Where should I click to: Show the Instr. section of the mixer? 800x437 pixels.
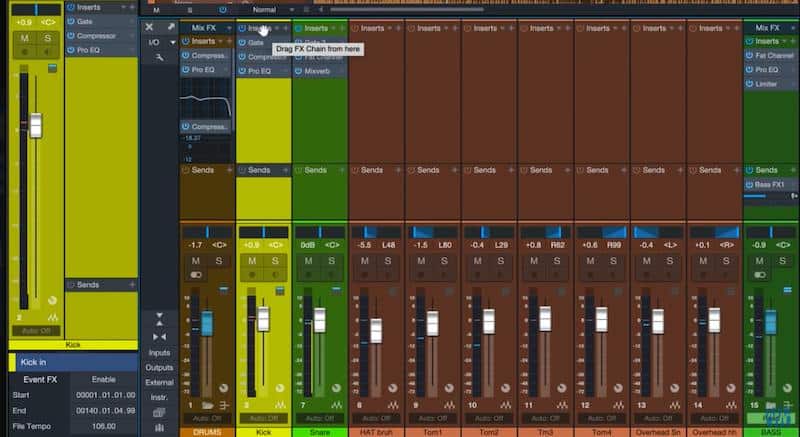pos(159,397)
